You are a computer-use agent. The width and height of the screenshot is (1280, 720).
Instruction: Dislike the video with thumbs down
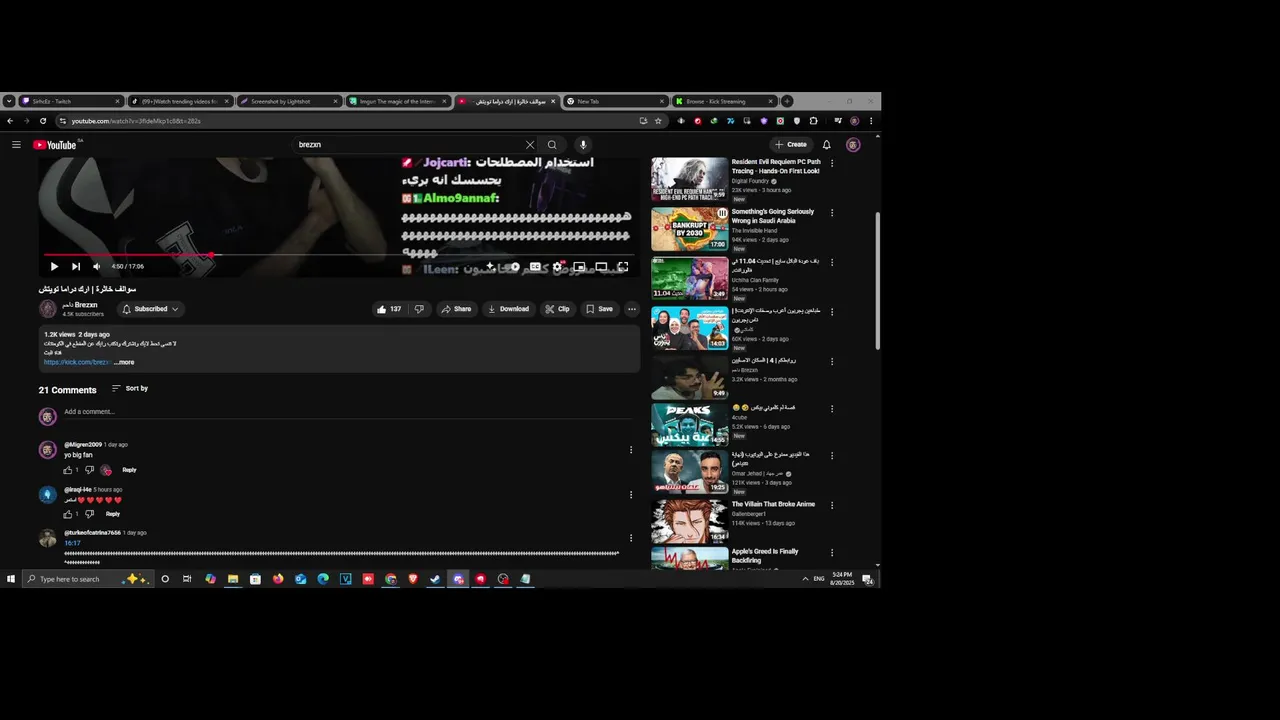(x=419, y=309)
